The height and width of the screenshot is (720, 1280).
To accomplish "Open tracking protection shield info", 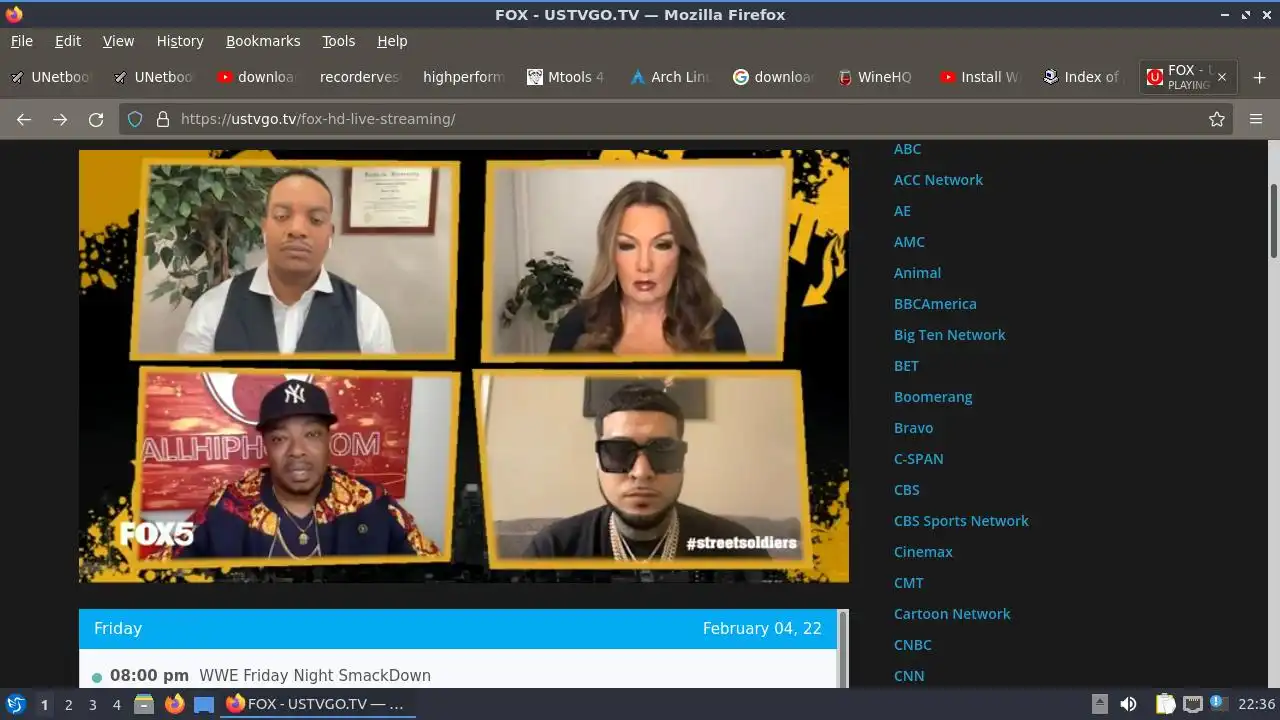I will click(135, 119).
